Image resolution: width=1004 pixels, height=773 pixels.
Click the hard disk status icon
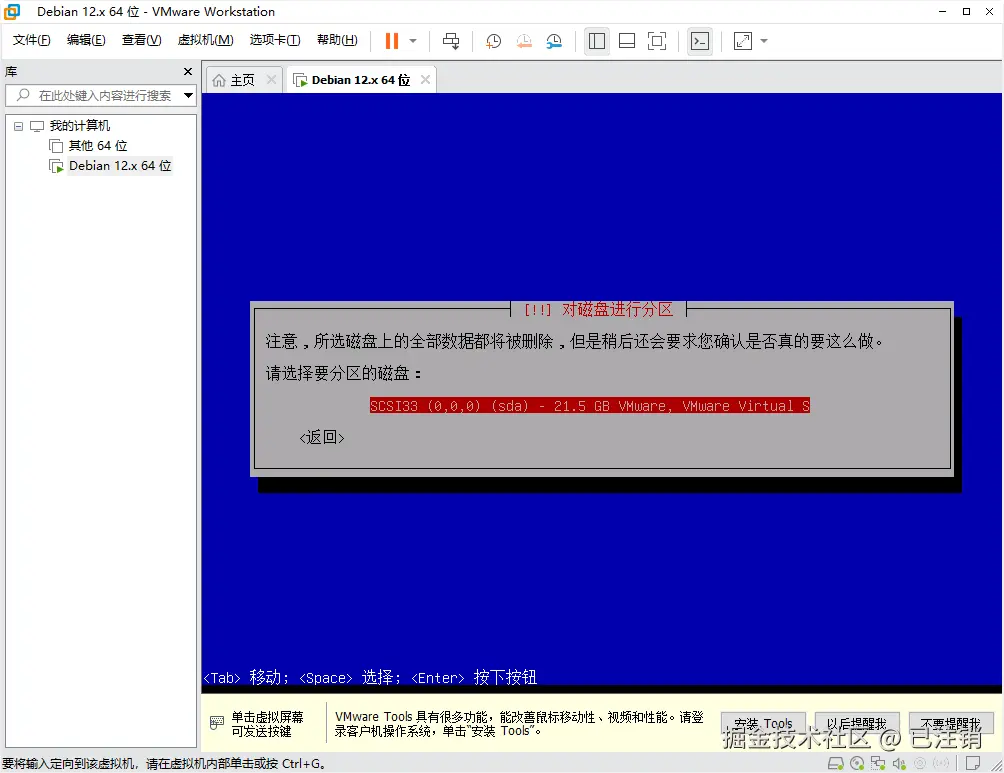coord(836,763)
